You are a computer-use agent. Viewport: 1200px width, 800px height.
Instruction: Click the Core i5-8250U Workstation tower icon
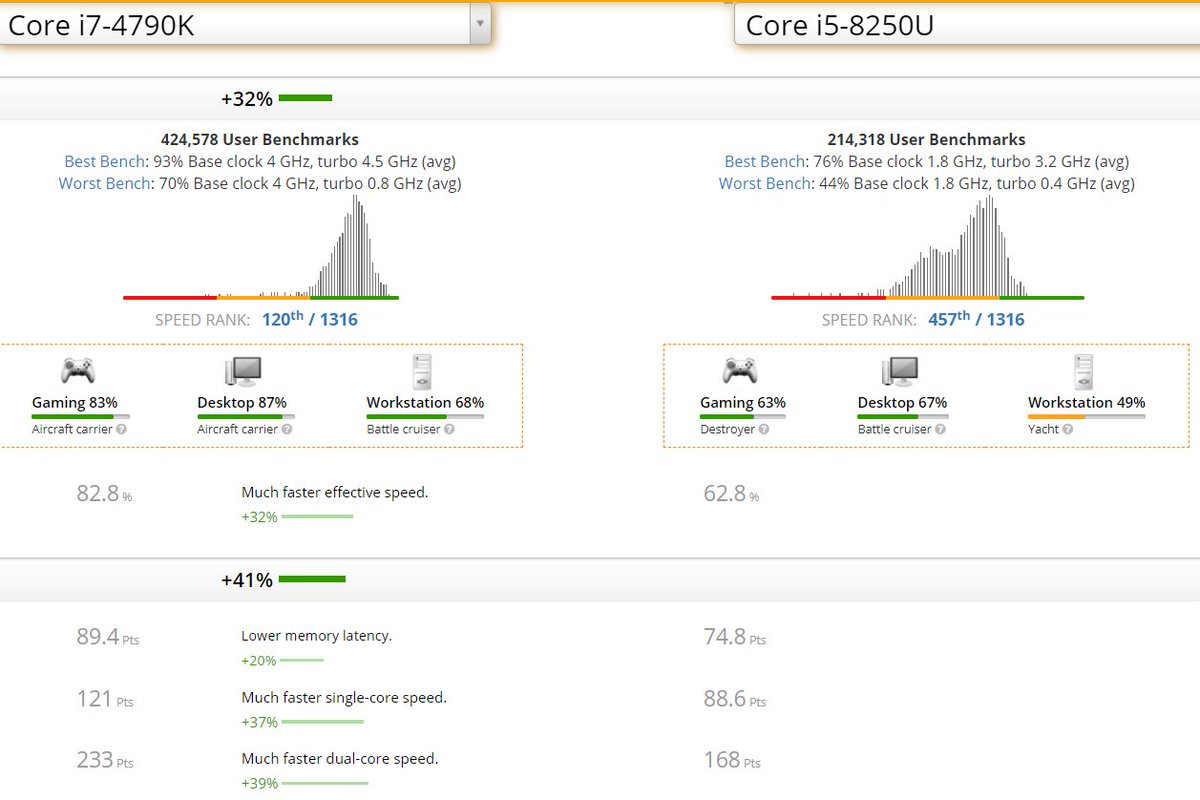click(1085, 371)
